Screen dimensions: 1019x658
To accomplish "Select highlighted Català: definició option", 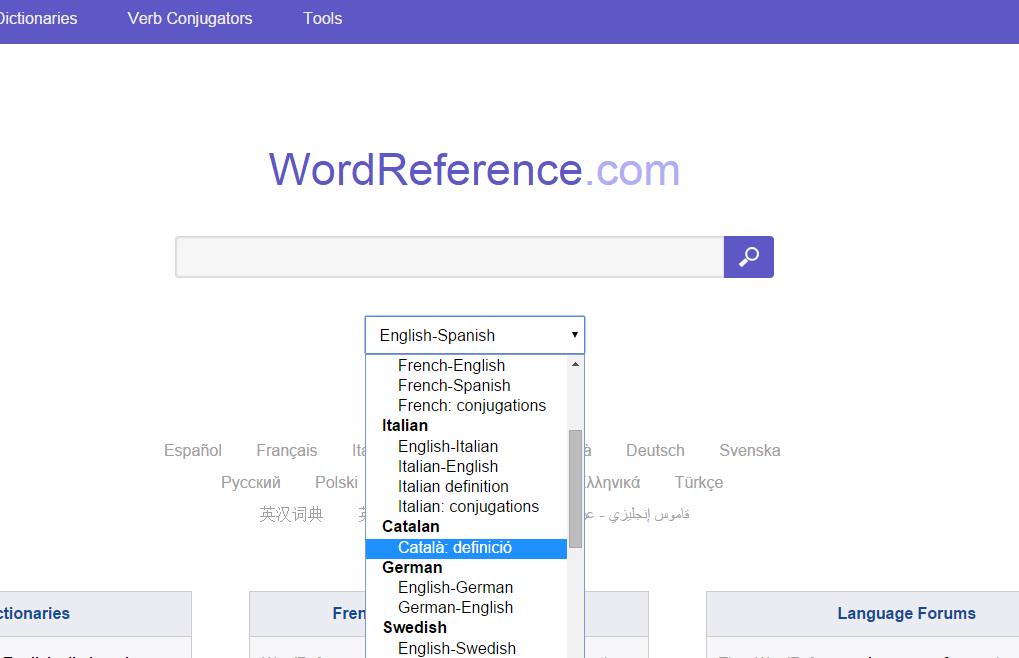I will click(466, 548).
